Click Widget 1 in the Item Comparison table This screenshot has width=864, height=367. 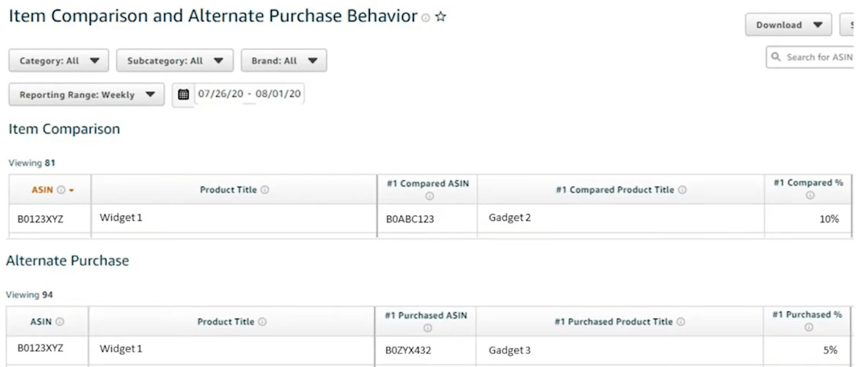pos(121,218)
